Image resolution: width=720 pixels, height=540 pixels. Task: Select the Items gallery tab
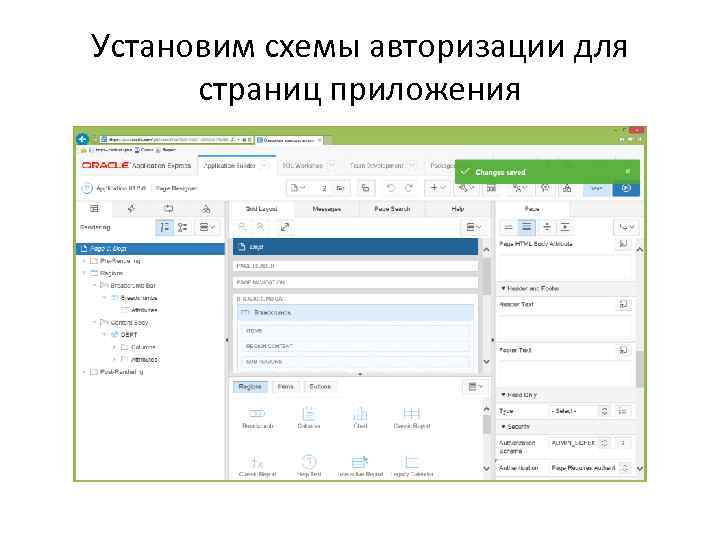click(x=286, y=387)
